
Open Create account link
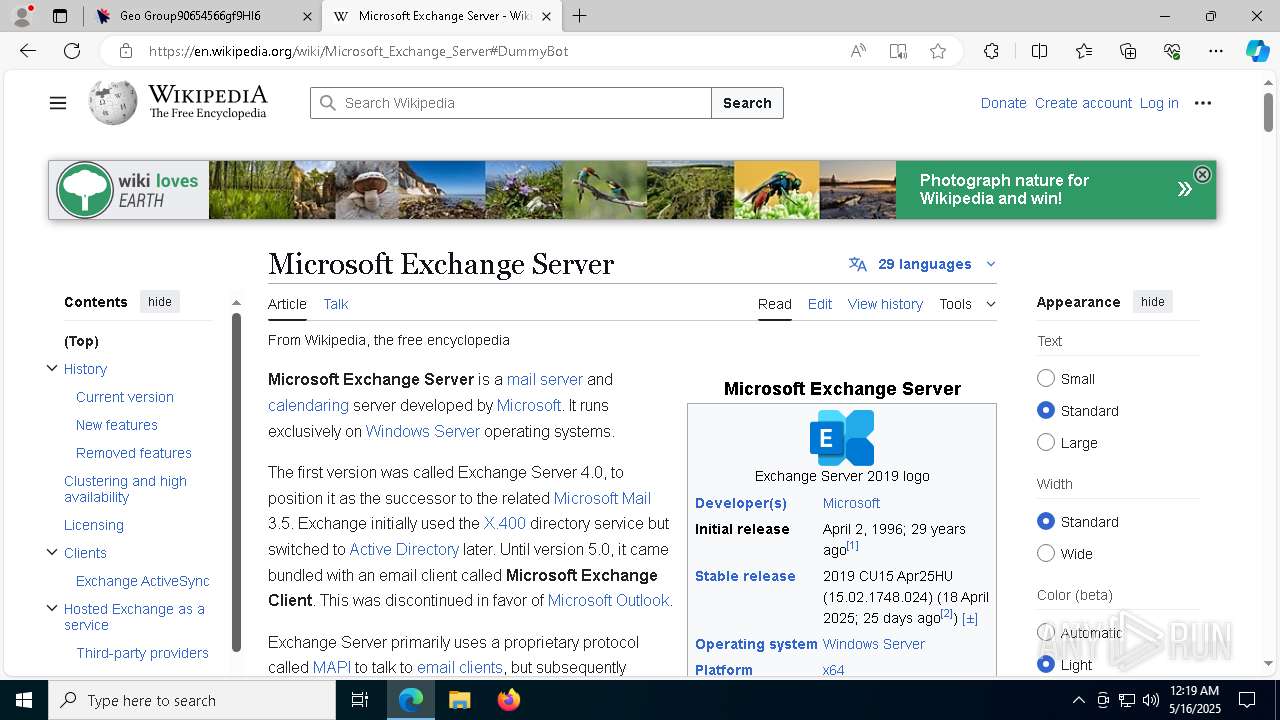point(1083,103)
